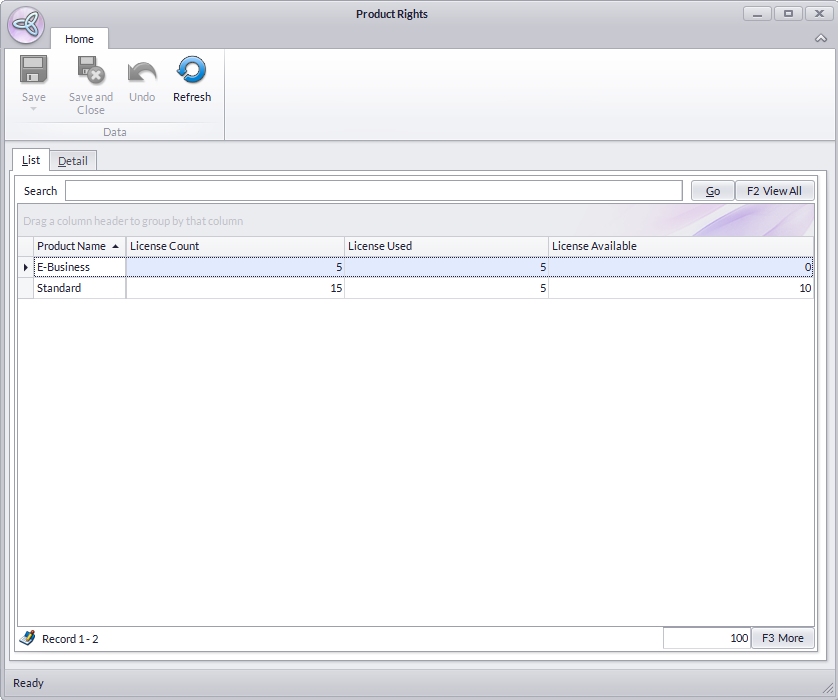Open the Home ribbon tab

pos(79,39)
